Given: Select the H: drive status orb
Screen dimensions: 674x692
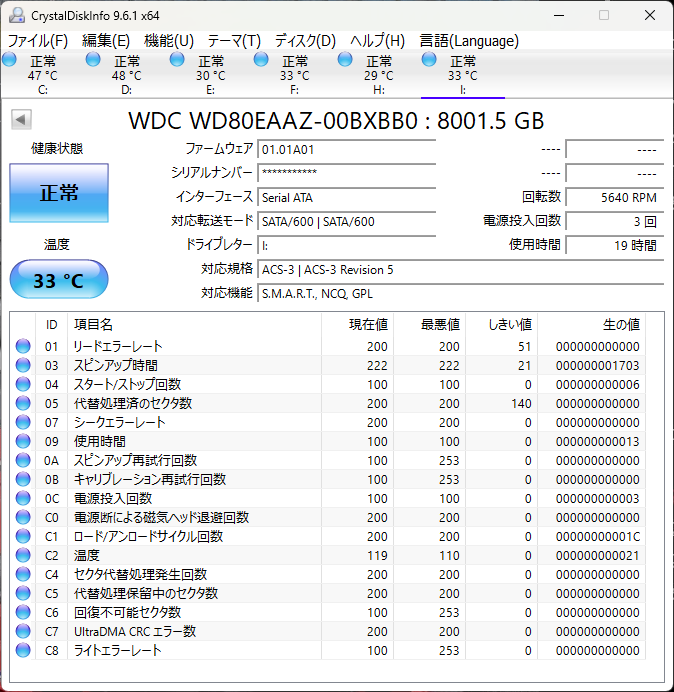Looking at the screenshot, I should click(345, 60).
